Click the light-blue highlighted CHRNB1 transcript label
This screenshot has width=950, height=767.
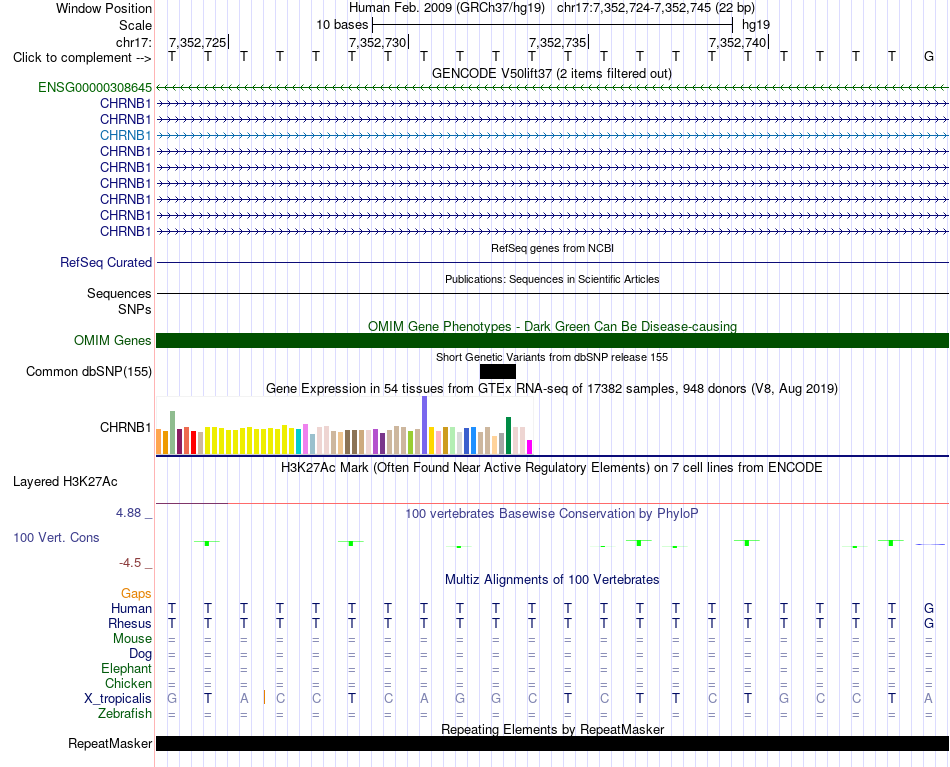(125, 135)
